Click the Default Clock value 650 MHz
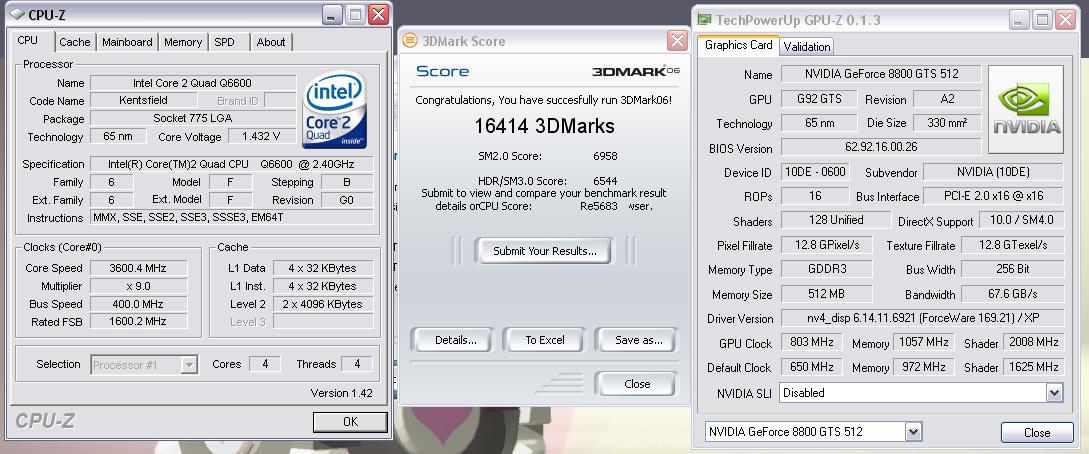The height and width of the screenshot is (454, 1089). click(x=811, y=367)
